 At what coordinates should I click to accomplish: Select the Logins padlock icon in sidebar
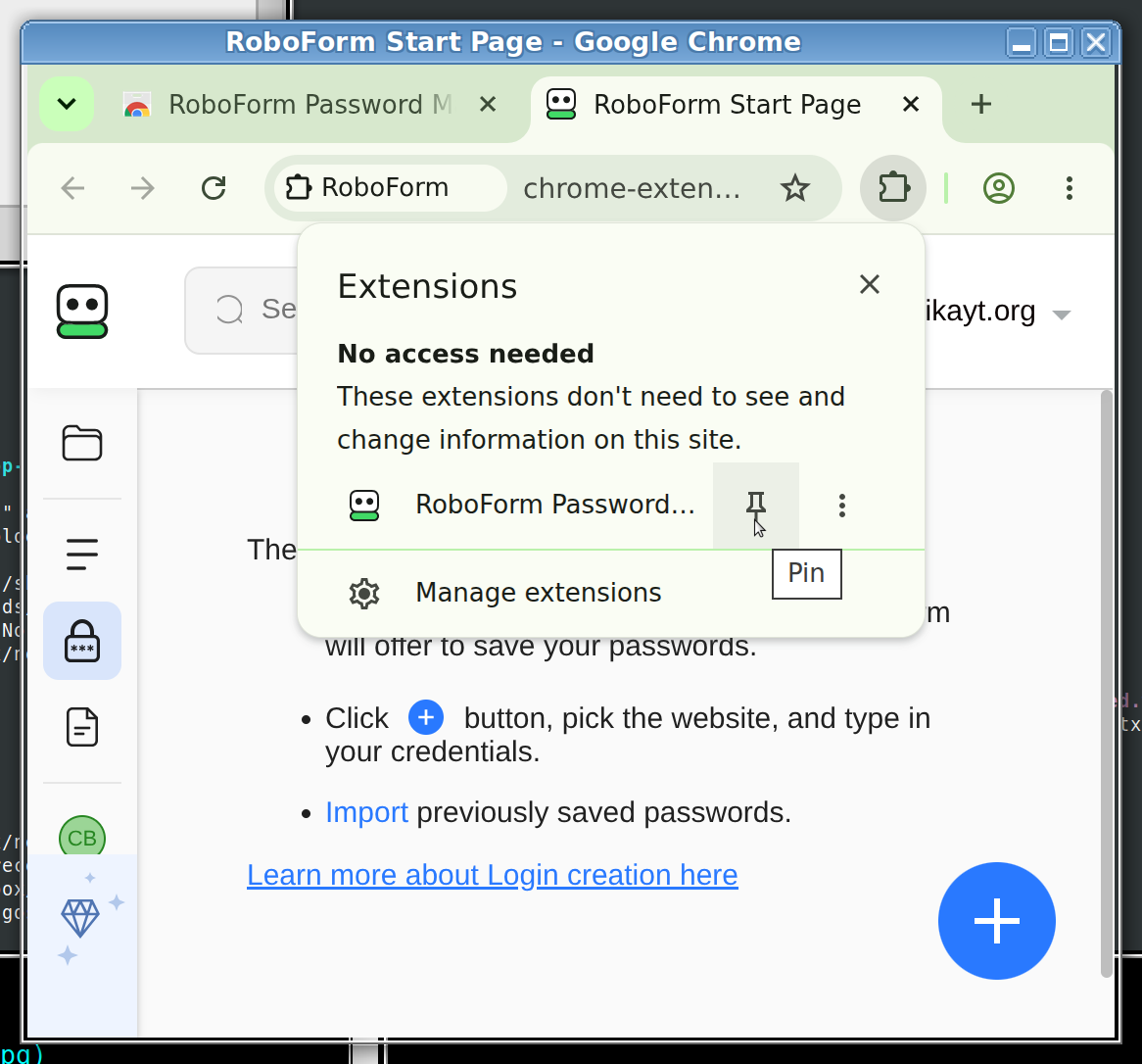(82, 642)
